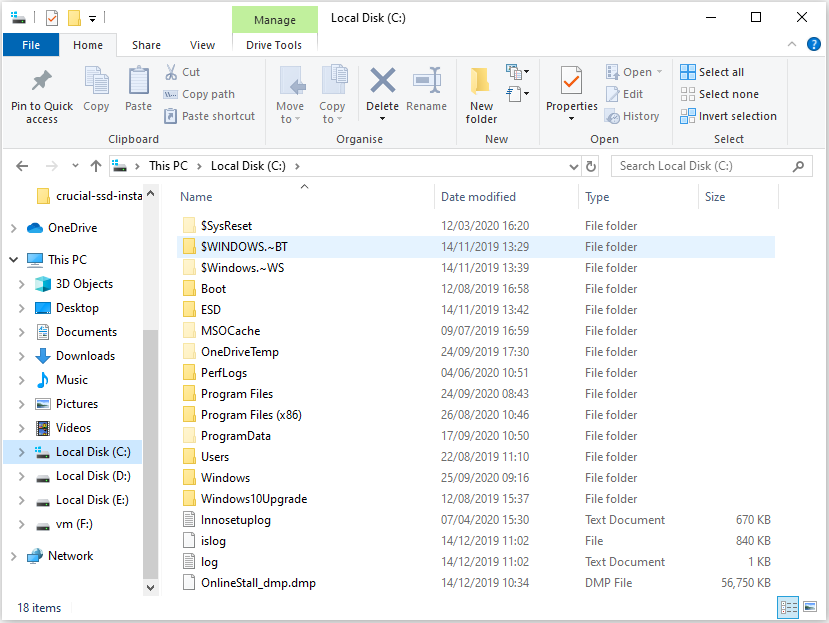
Task: Switch to large thumbnails view
Action: click(809, 607)
